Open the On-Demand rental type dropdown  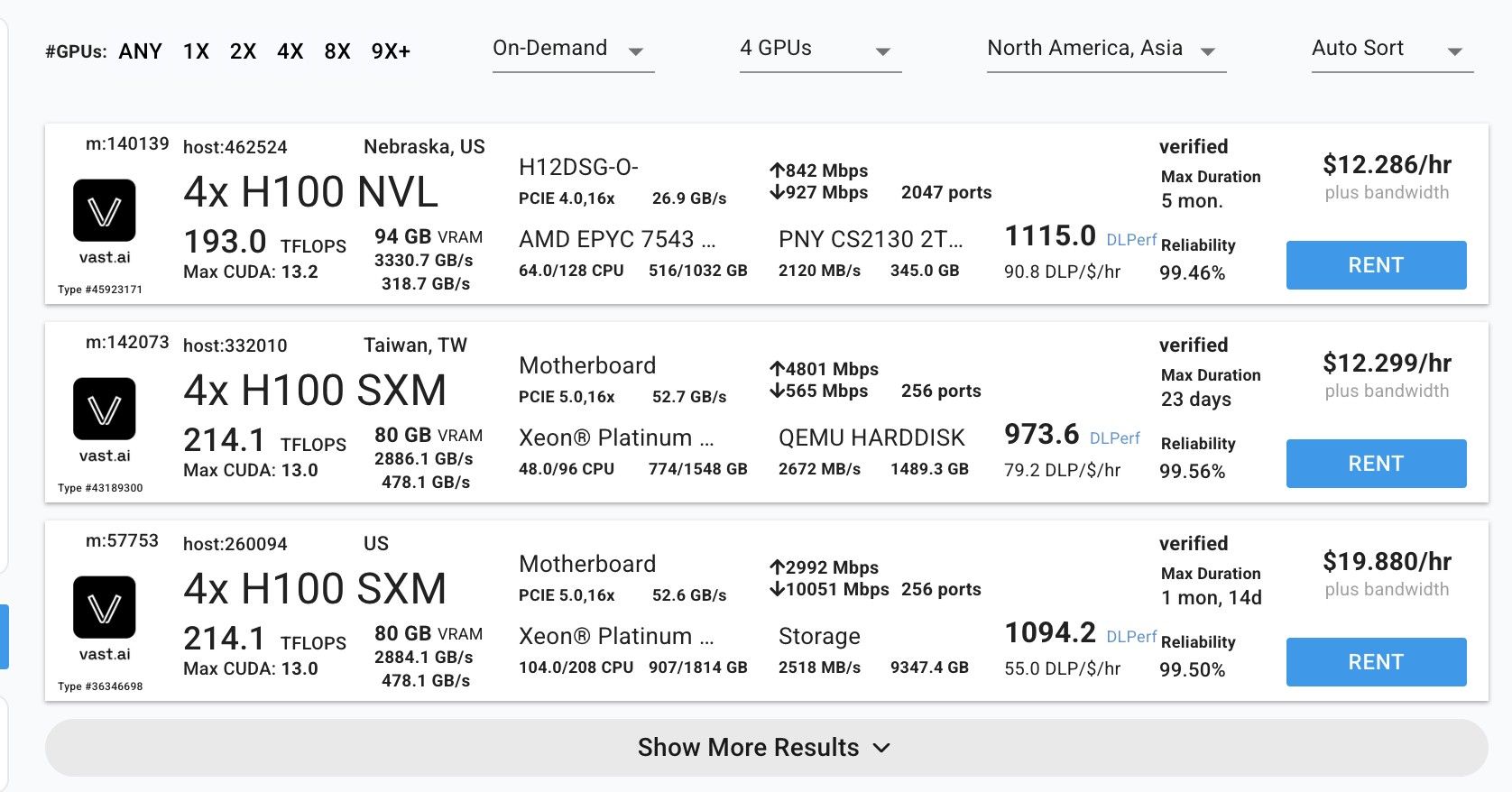(573, 50)
